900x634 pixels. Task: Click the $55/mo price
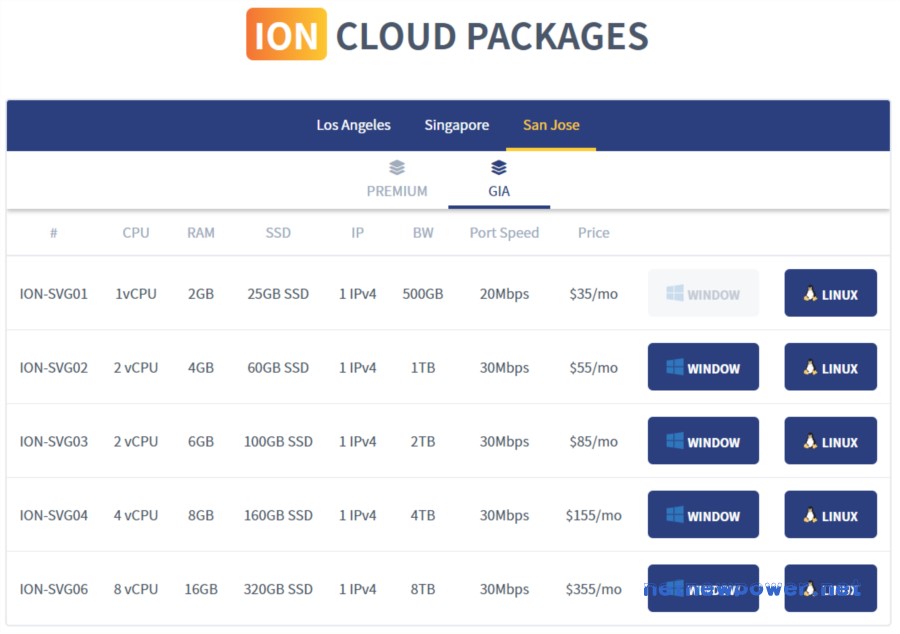coord(593,368)
